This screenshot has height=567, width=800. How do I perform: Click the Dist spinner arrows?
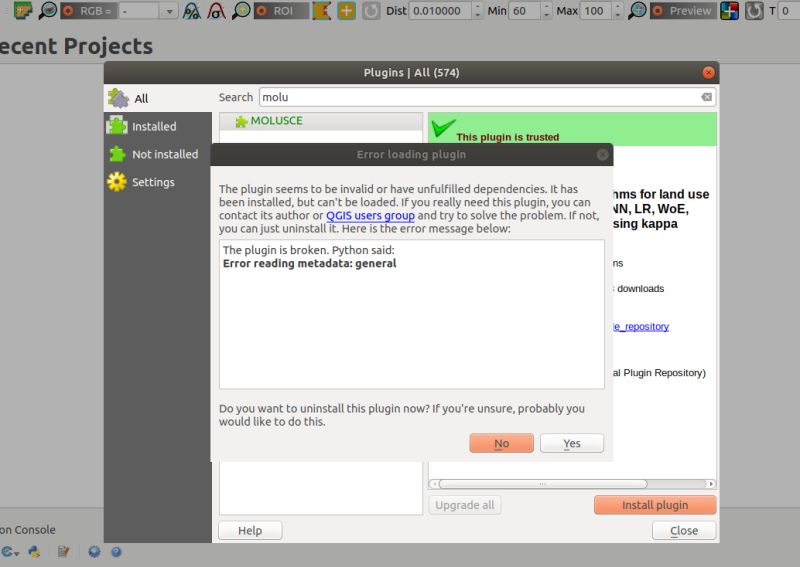click(478, 11)
